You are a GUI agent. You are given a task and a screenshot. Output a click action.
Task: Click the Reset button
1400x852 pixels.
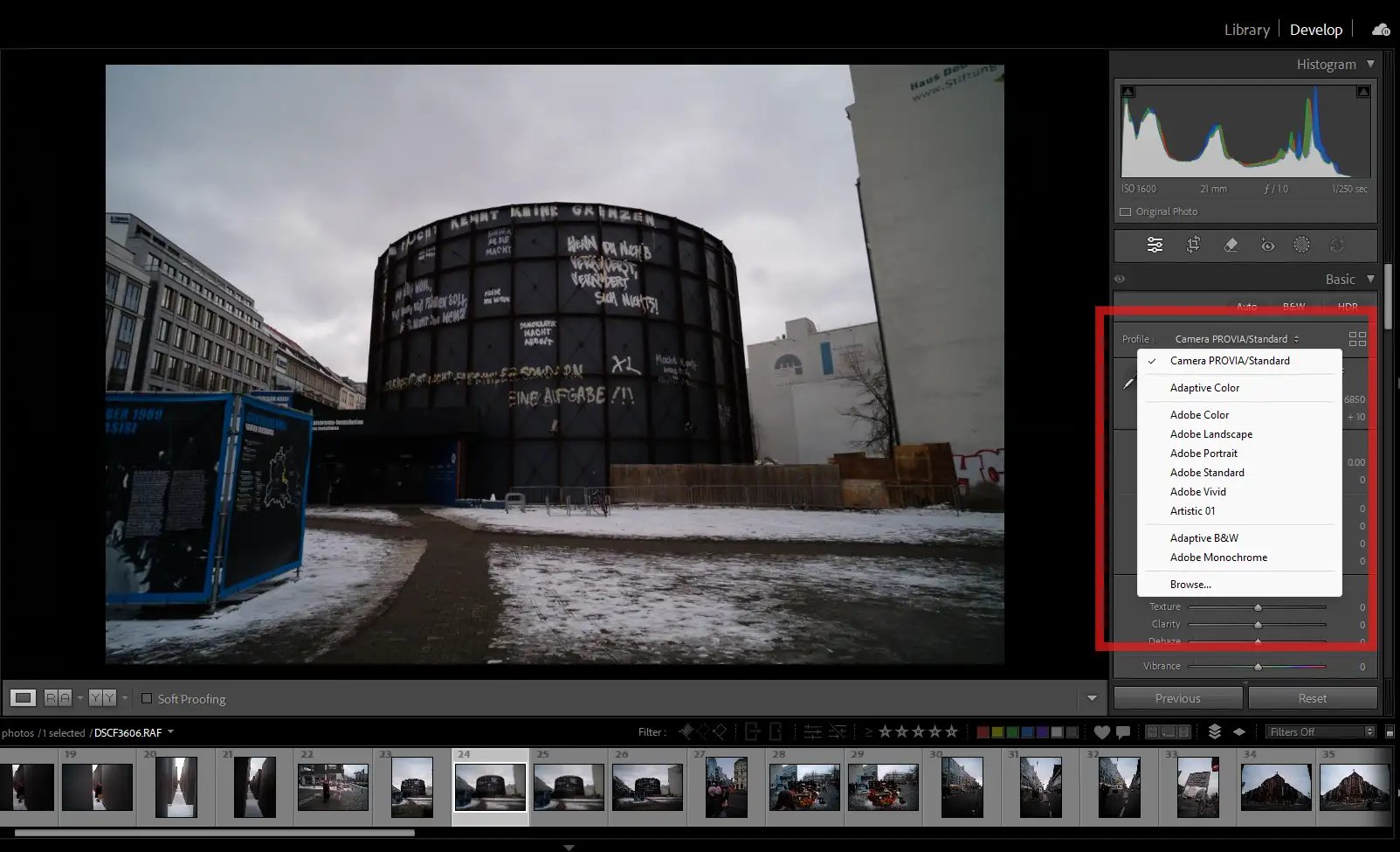(1312, 698)
